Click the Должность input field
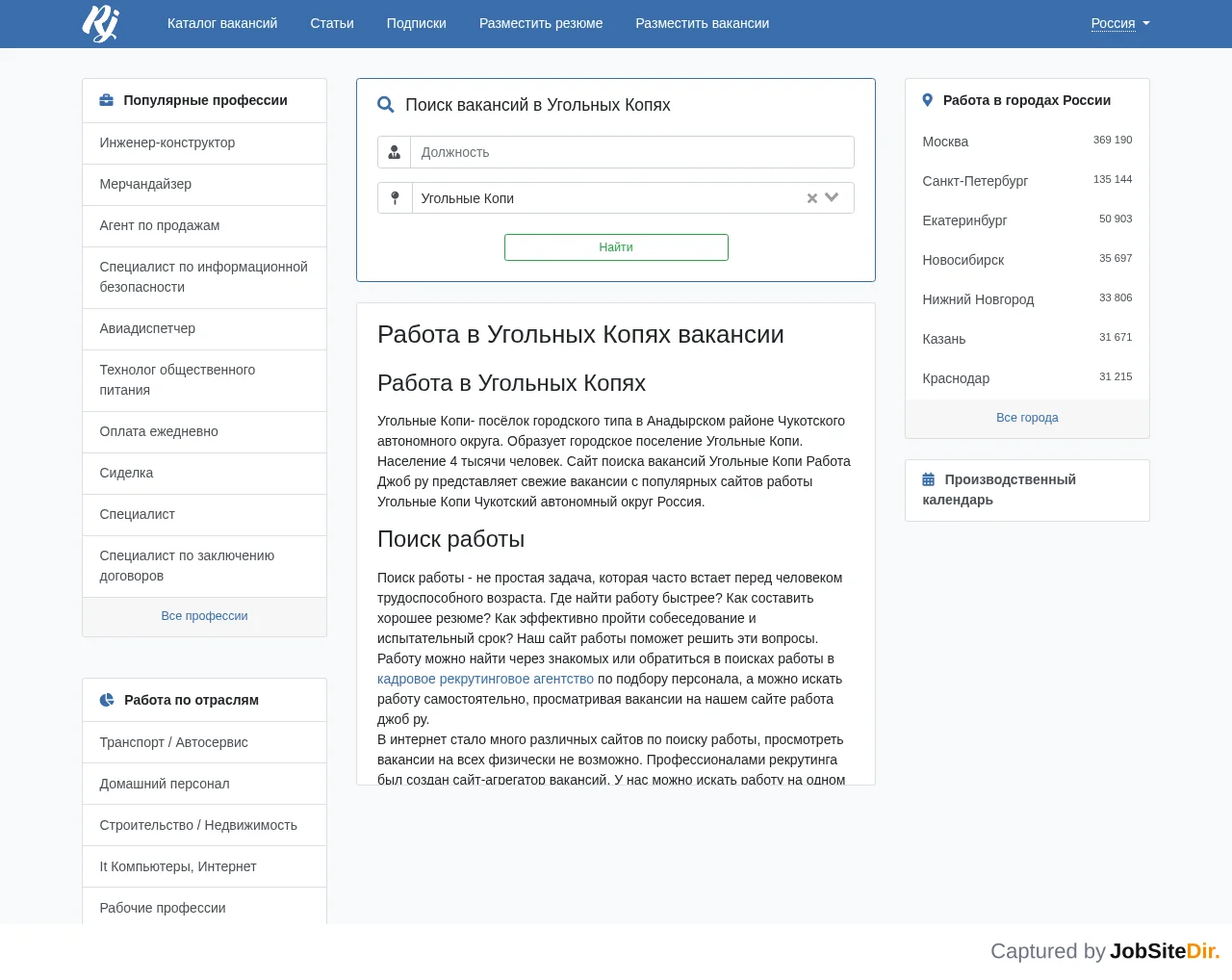This screenshot has width=1232, height=980. (632, 152)
